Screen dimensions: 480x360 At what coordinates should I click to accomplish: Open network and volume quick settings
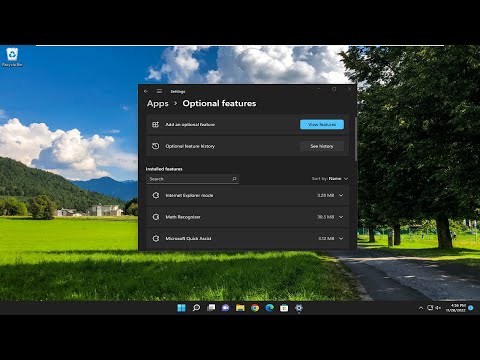(x=434, y=308)
